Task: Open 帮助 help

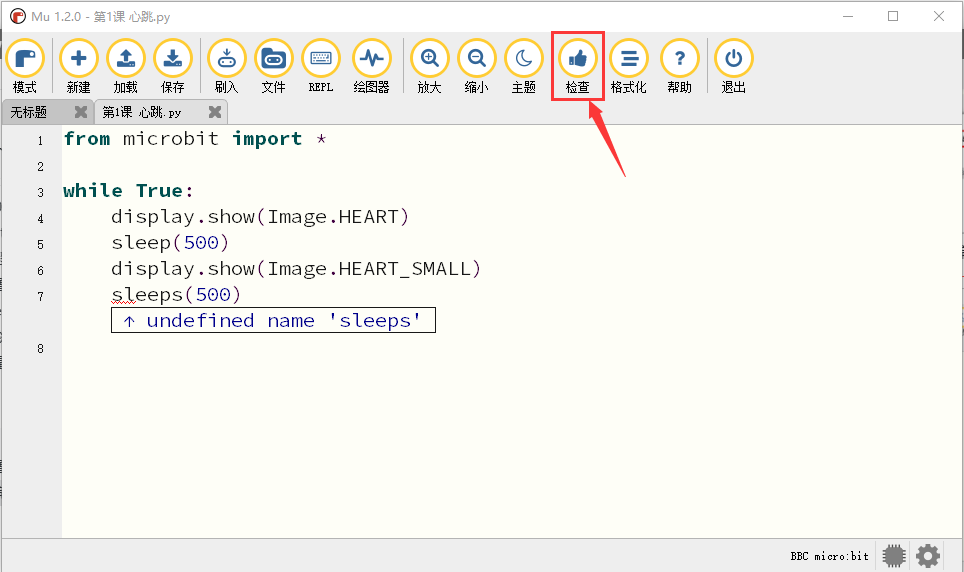Action: click(679, 66)
